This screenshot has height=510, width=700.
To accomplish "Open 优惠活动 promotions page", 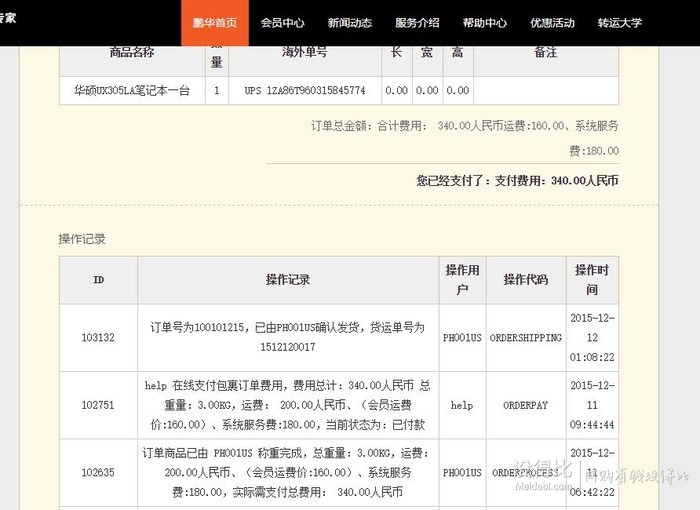I will (552, 23).
